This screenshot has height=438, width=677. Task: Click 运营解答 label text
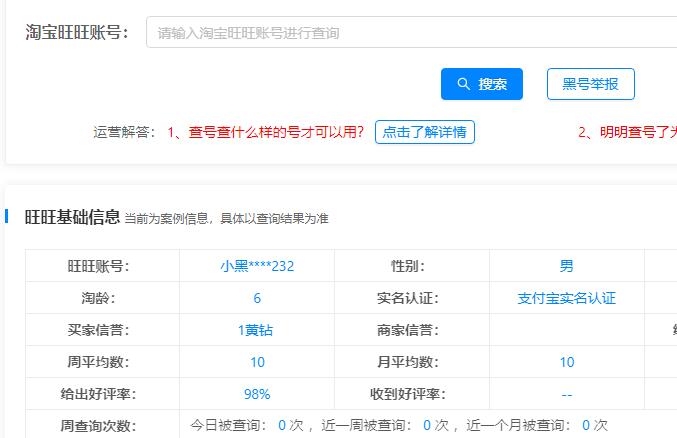tap(124, 132)
